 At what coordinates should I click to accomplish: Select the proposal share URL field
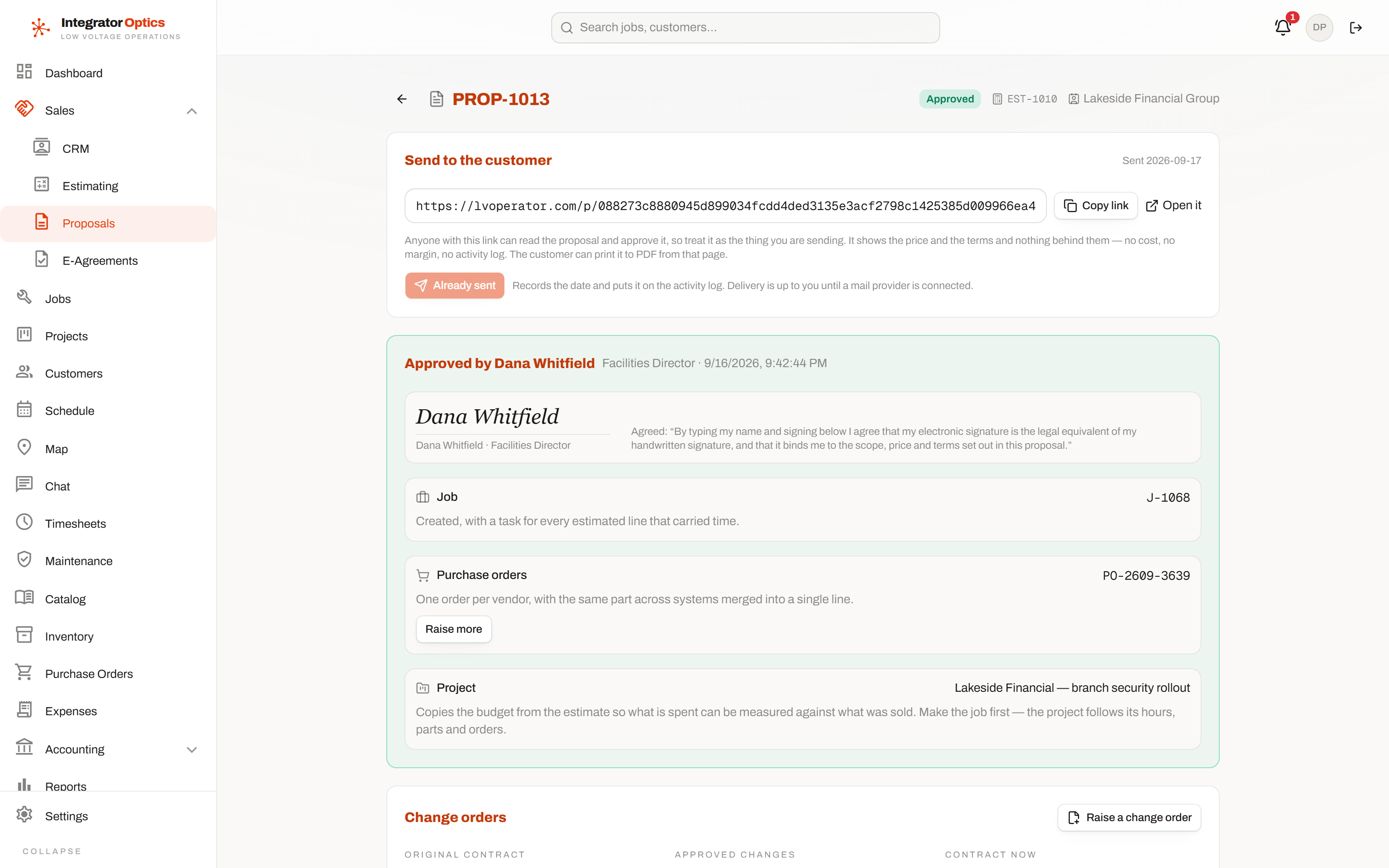point(725,206)
